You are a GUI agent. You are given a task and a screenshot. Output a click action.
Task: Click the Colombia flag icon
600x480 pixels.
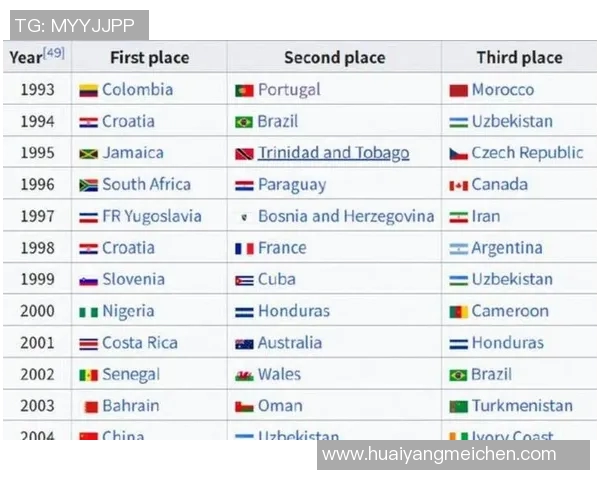click(x=88, y=90)
